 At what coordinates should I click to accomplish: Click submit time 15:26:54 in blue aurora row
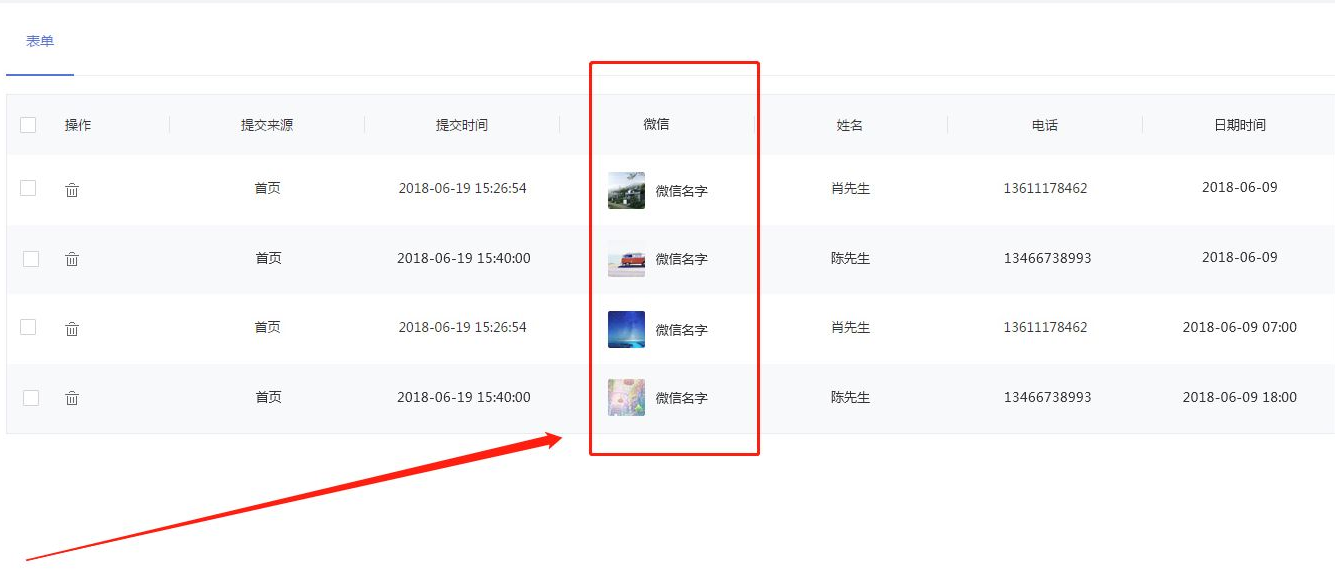462,327
